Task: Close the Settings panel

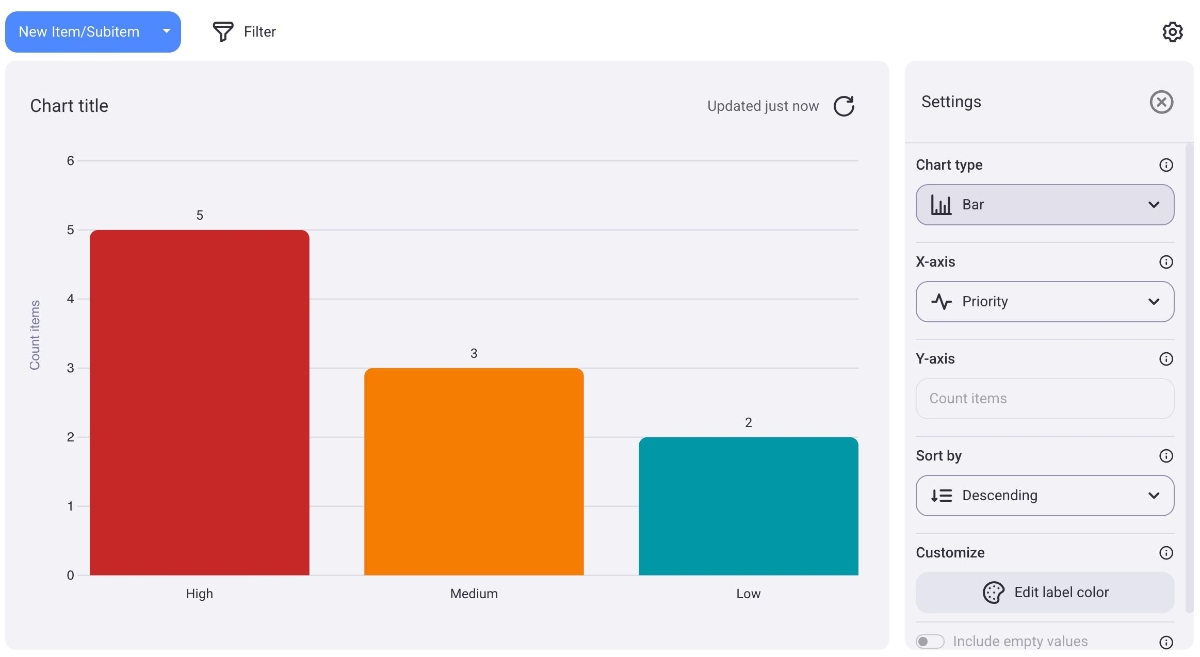Action: (1160, 102)
